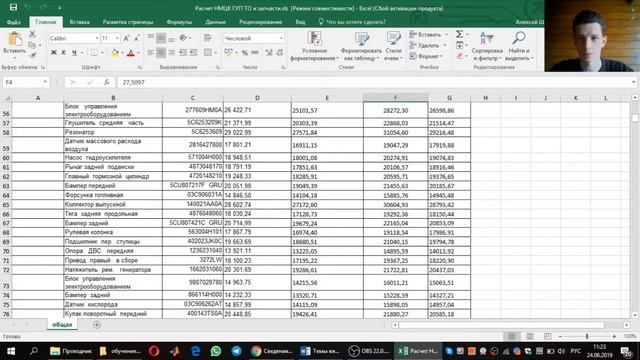Adjust the zoom slider in status bar
Viewport: 640px width, 360px height.
coord(587,336)
